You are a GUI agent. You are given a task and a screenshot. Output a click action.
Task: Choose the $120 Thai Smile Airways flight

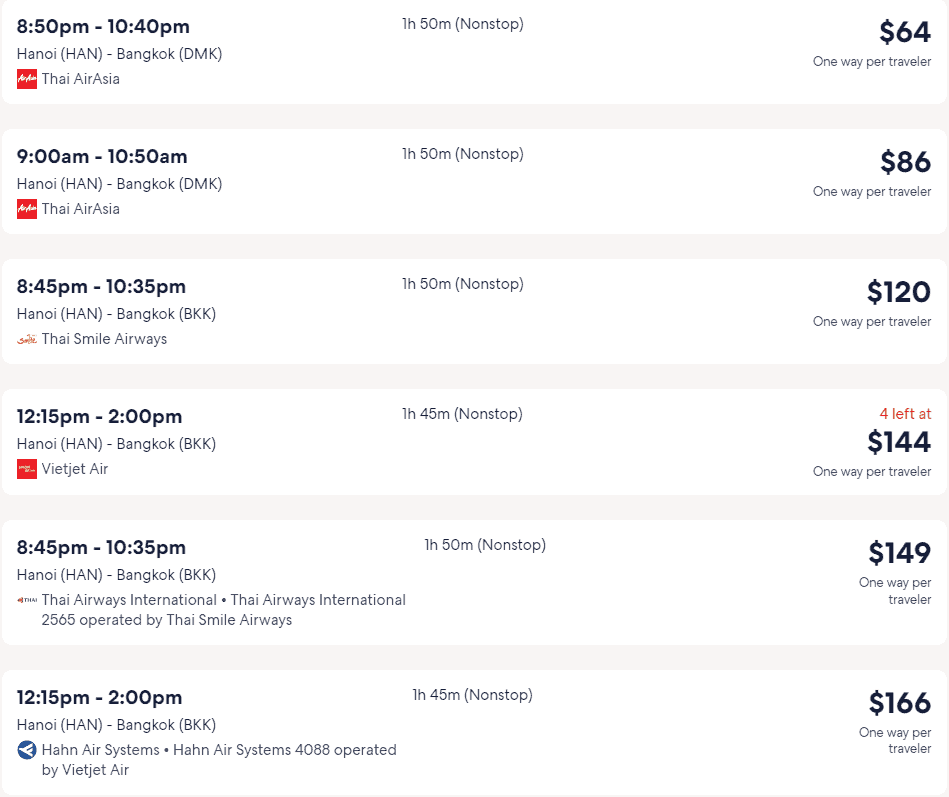coord(474,312)
